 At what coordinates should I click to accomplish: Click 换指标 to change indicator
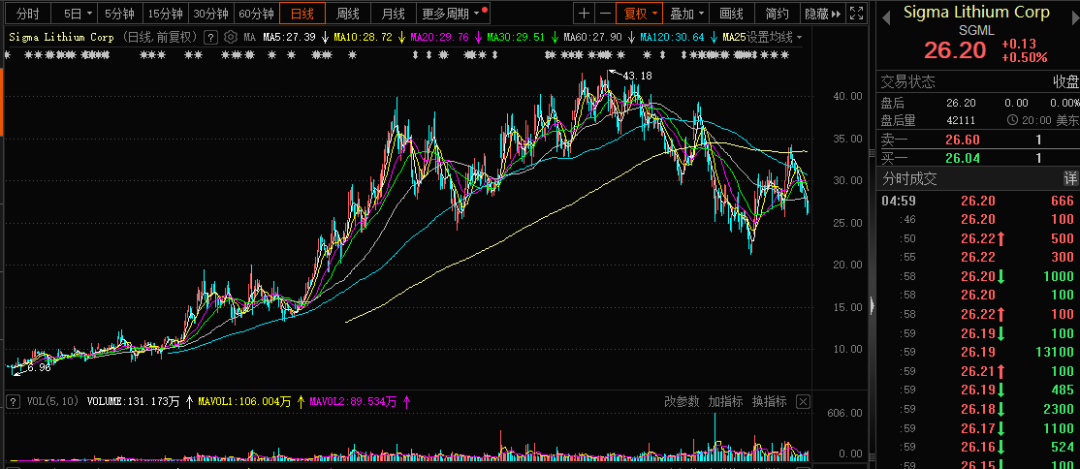(x=769, y=402)
